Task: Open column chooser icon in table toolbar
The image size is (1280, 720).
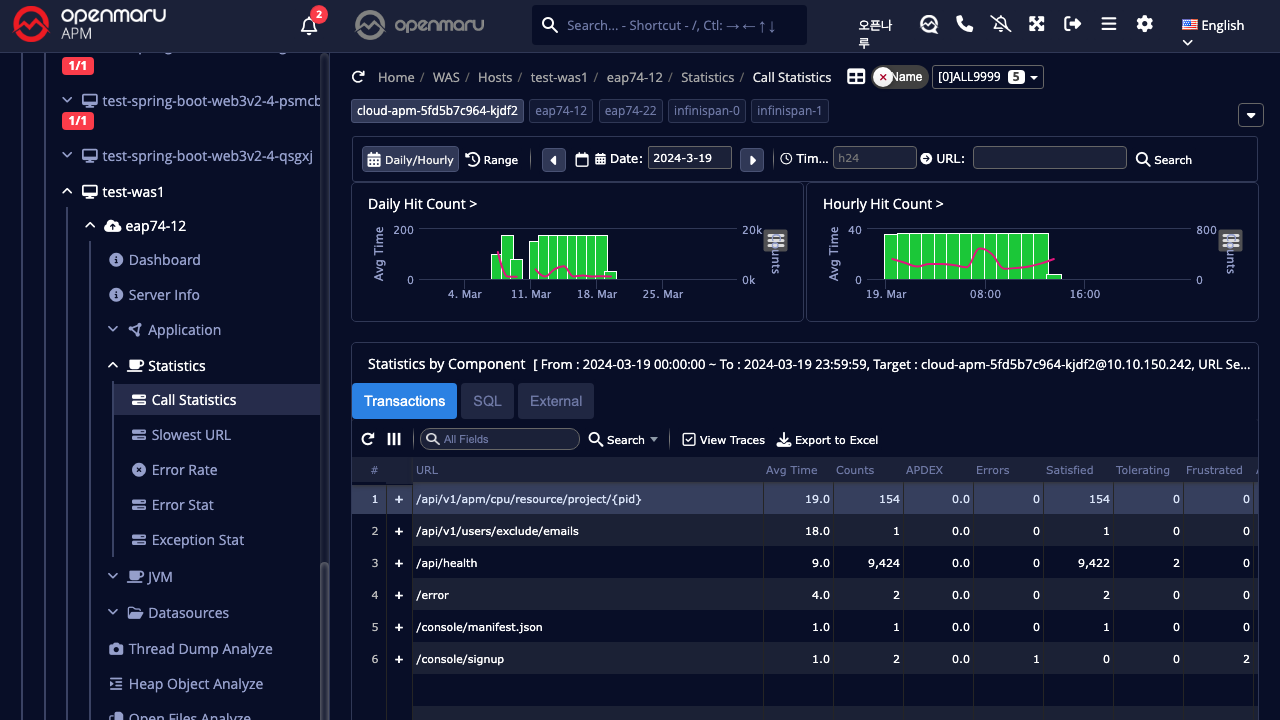Action: pyautogui.click(x=394, y=439)
